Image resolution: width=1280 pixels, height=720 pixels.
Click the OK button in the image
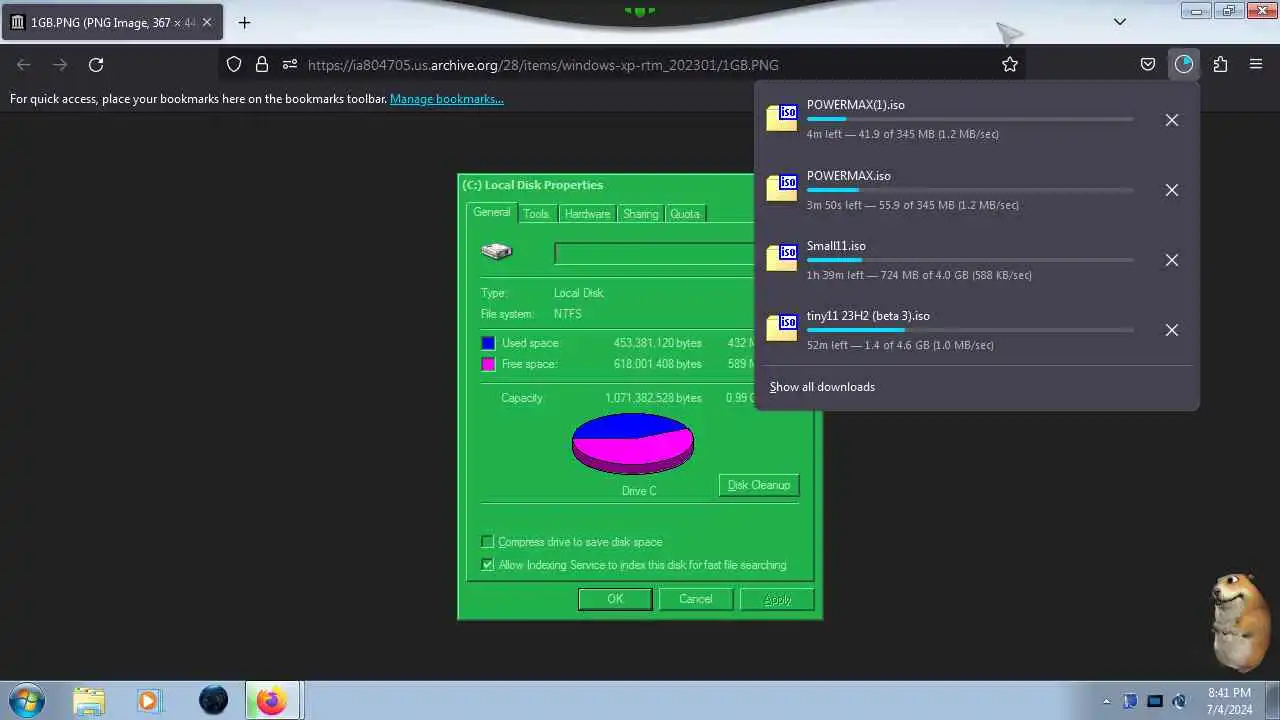point(615,599)
